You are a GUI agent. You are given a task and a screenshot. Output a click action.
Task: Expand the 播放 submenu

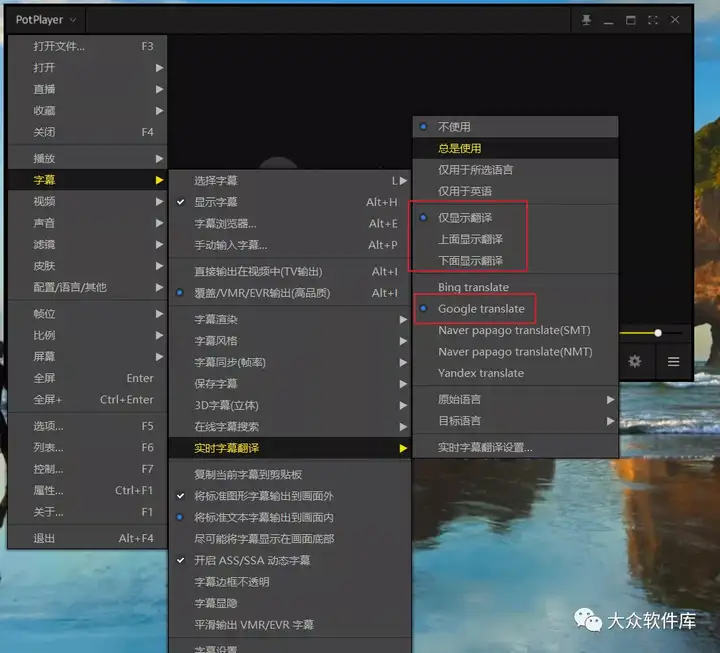pyautogui.click(x=87, y=158)
